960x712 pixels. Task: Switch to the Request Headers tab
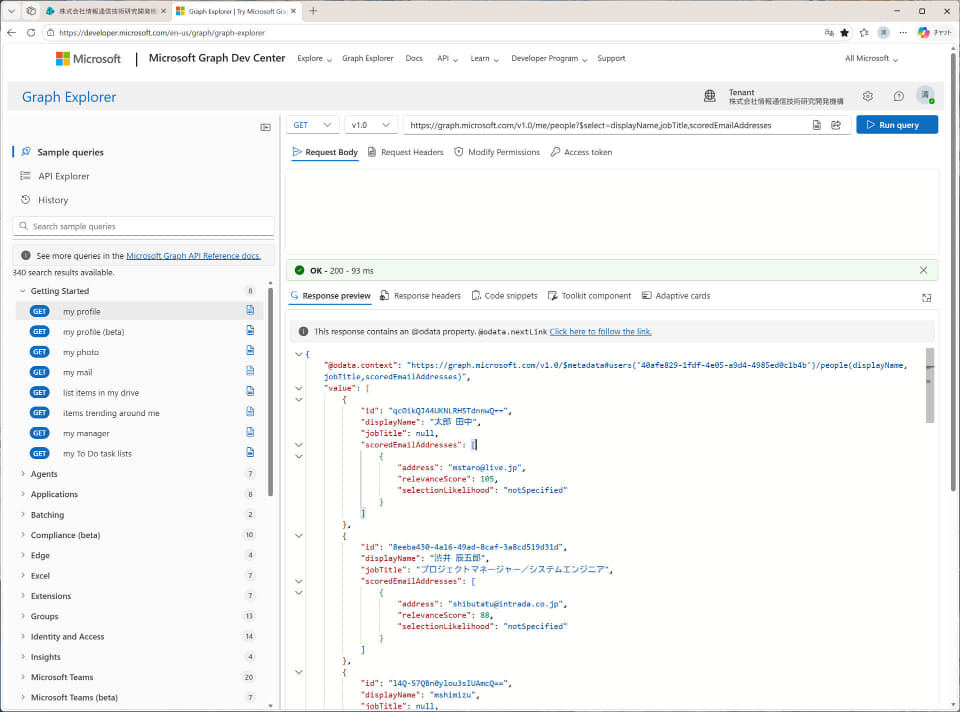[x=405, y=152]
